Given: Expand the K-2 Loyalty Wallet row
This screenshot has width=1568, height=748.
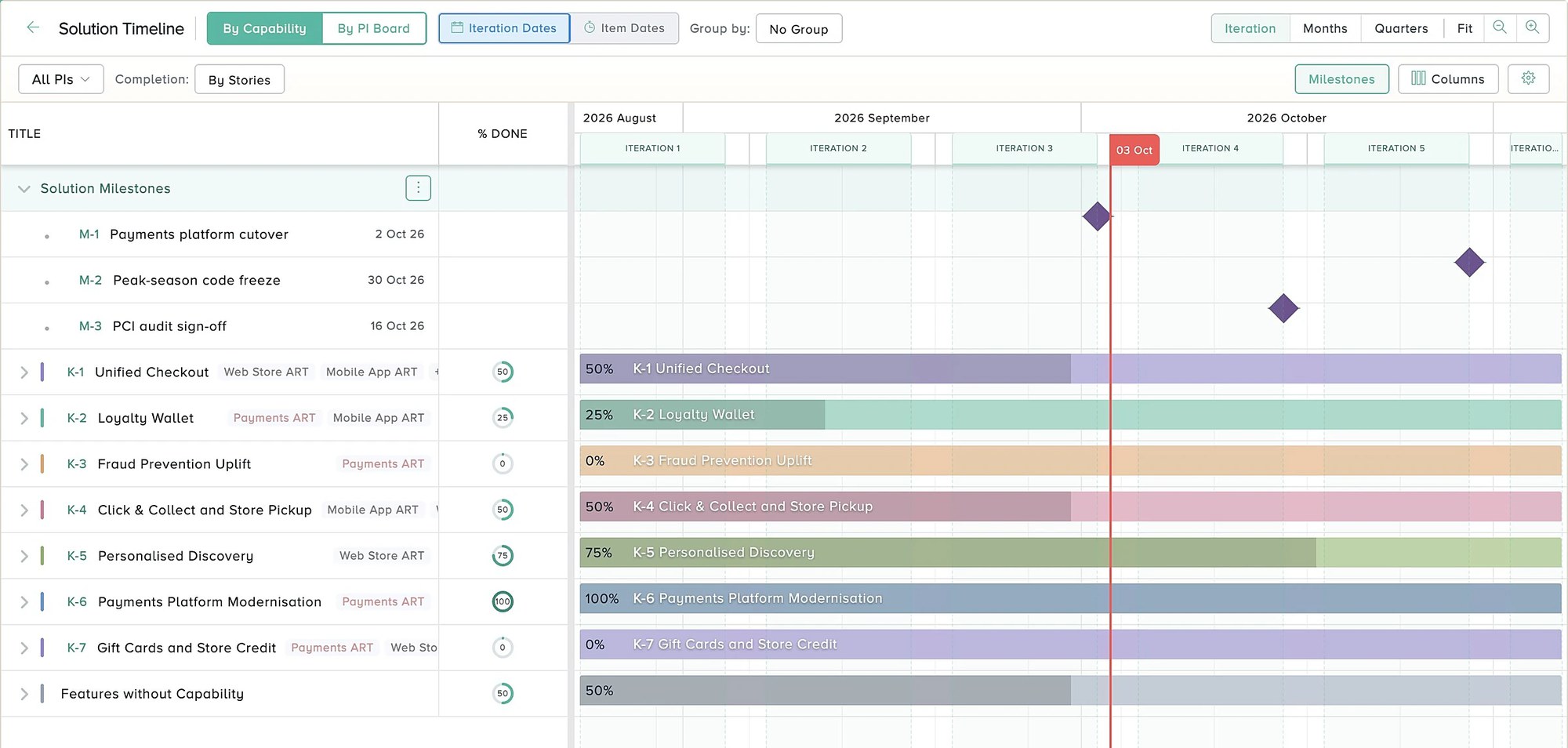Looking at the screenshot, I should 24,418.
